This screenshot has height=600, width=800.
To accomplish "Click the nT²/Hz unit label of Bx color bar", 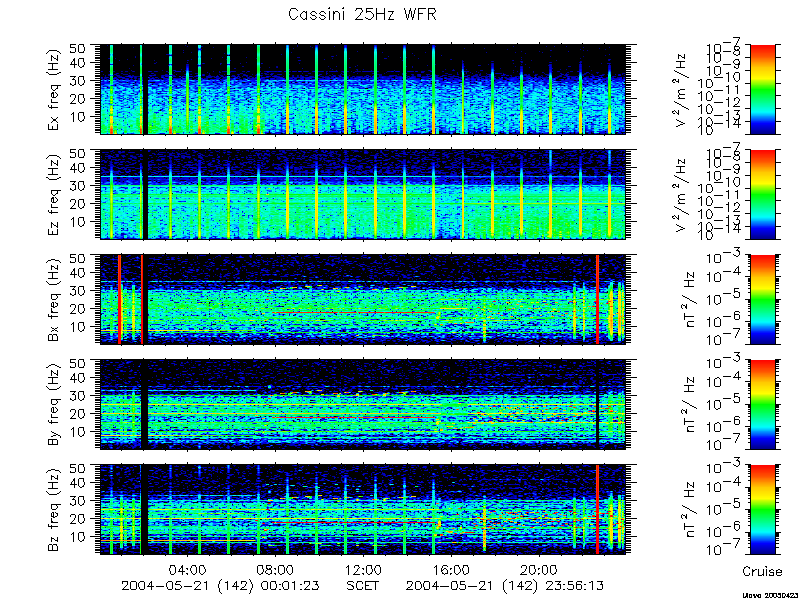I will pyautogui.click(x=692, y=300).
